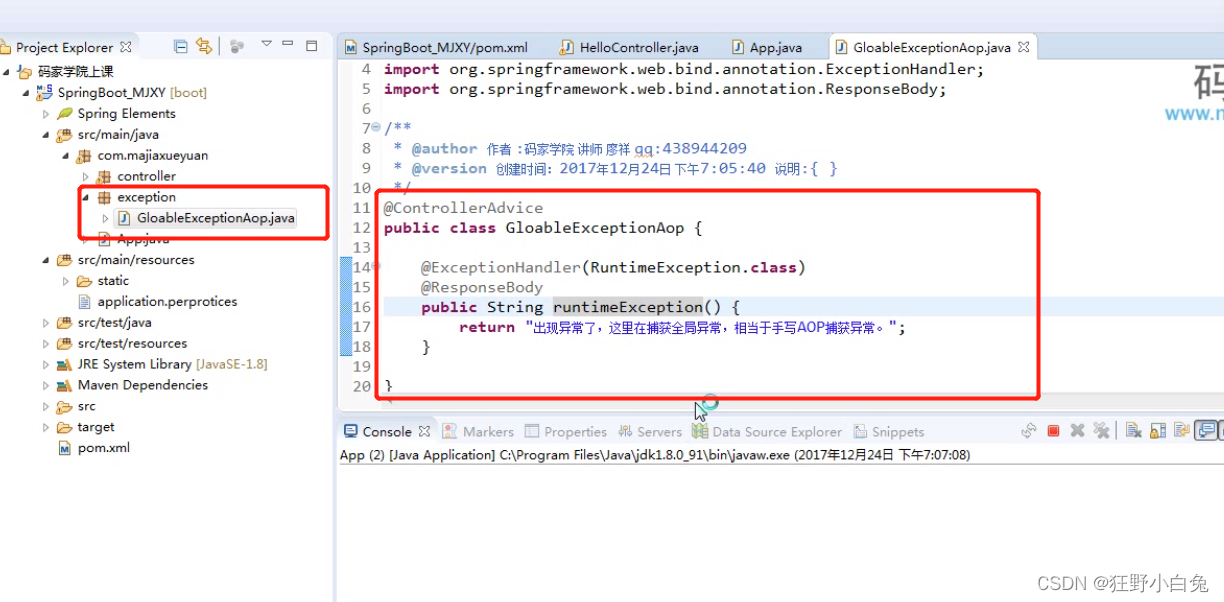Expand the Spring Elements node
1224x602 pixels.
point(46,114)
